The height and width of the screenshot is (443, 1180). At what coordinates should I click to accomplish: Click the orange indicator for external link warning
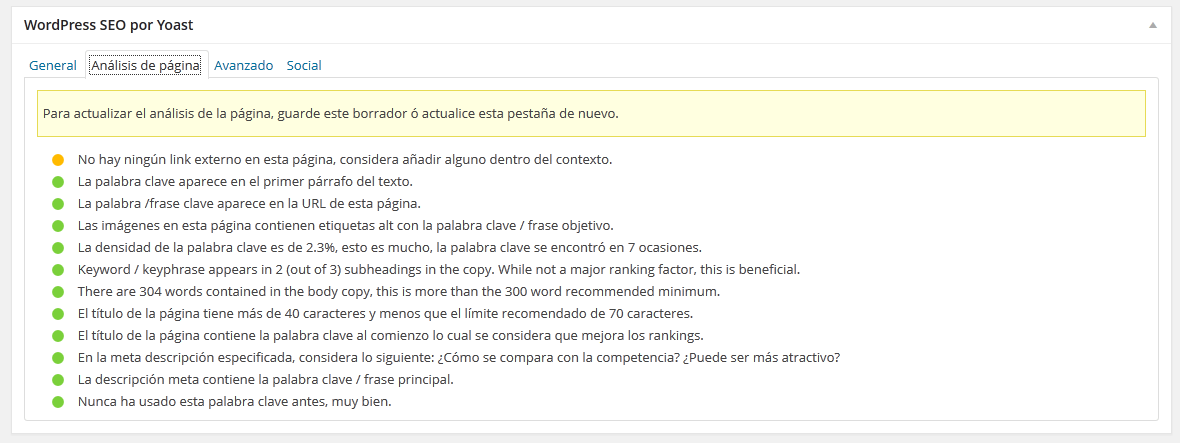tap(58, 160)
